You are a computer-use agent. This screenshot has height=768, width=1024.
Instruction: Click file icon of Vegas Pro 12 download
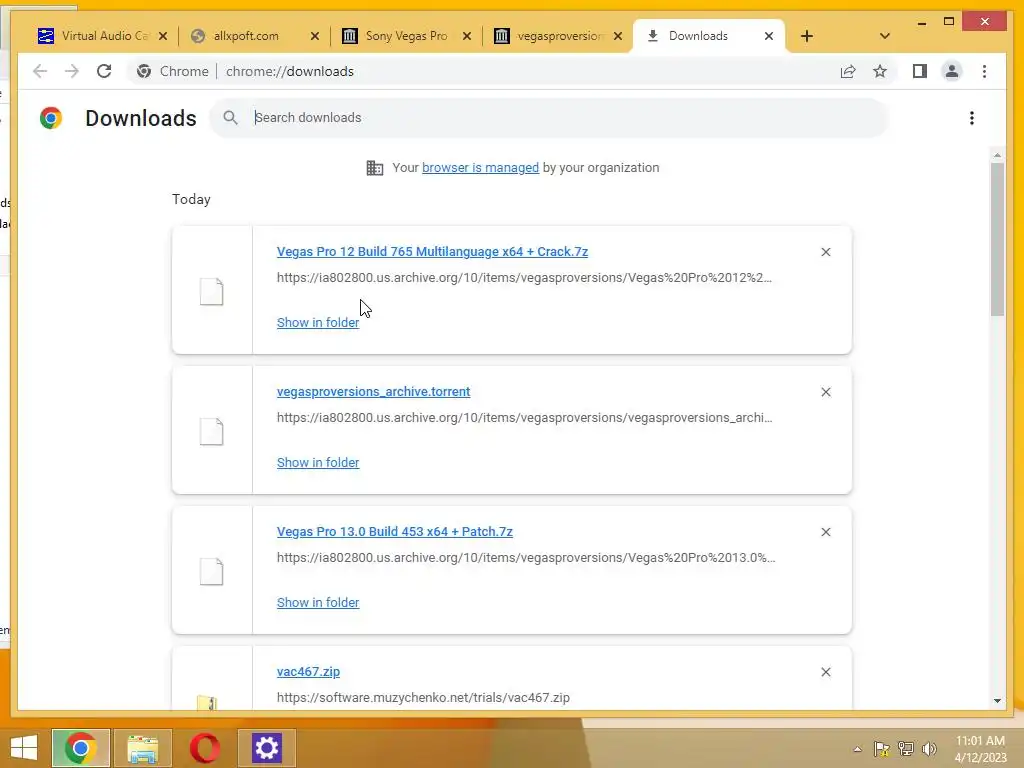tap(212, 291)
